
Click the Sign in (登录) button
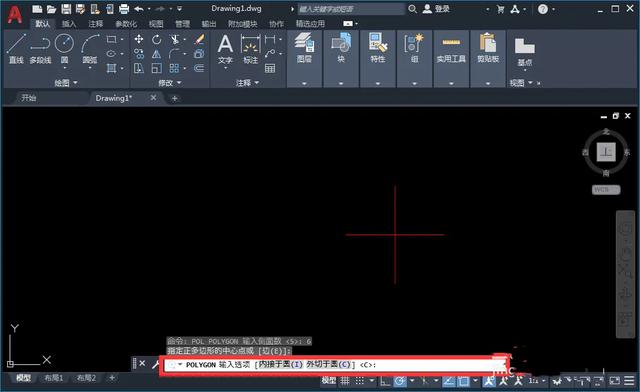click(x=437, y=9)
